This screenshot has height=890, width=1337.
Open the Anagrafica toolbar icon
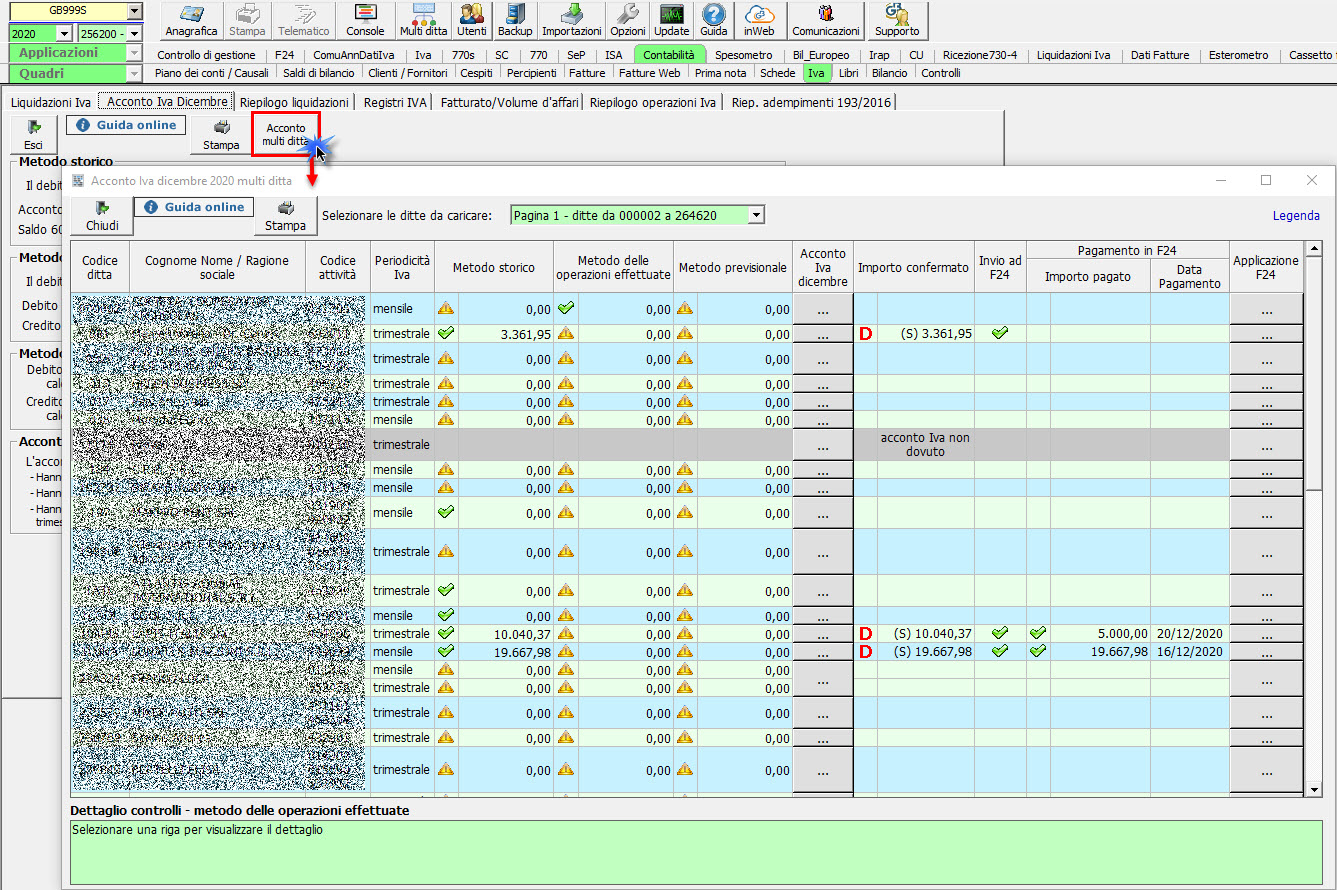point(191,20)
